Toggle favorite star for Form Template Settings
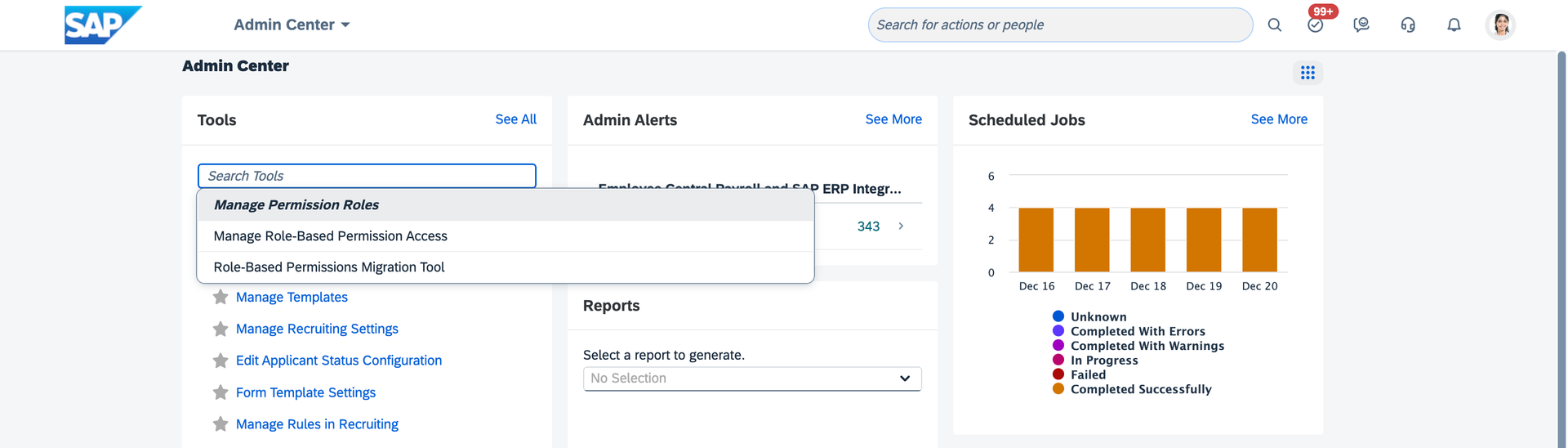Screen dimensions: 1568x448 pyautogui.click(x=220, y=392)
